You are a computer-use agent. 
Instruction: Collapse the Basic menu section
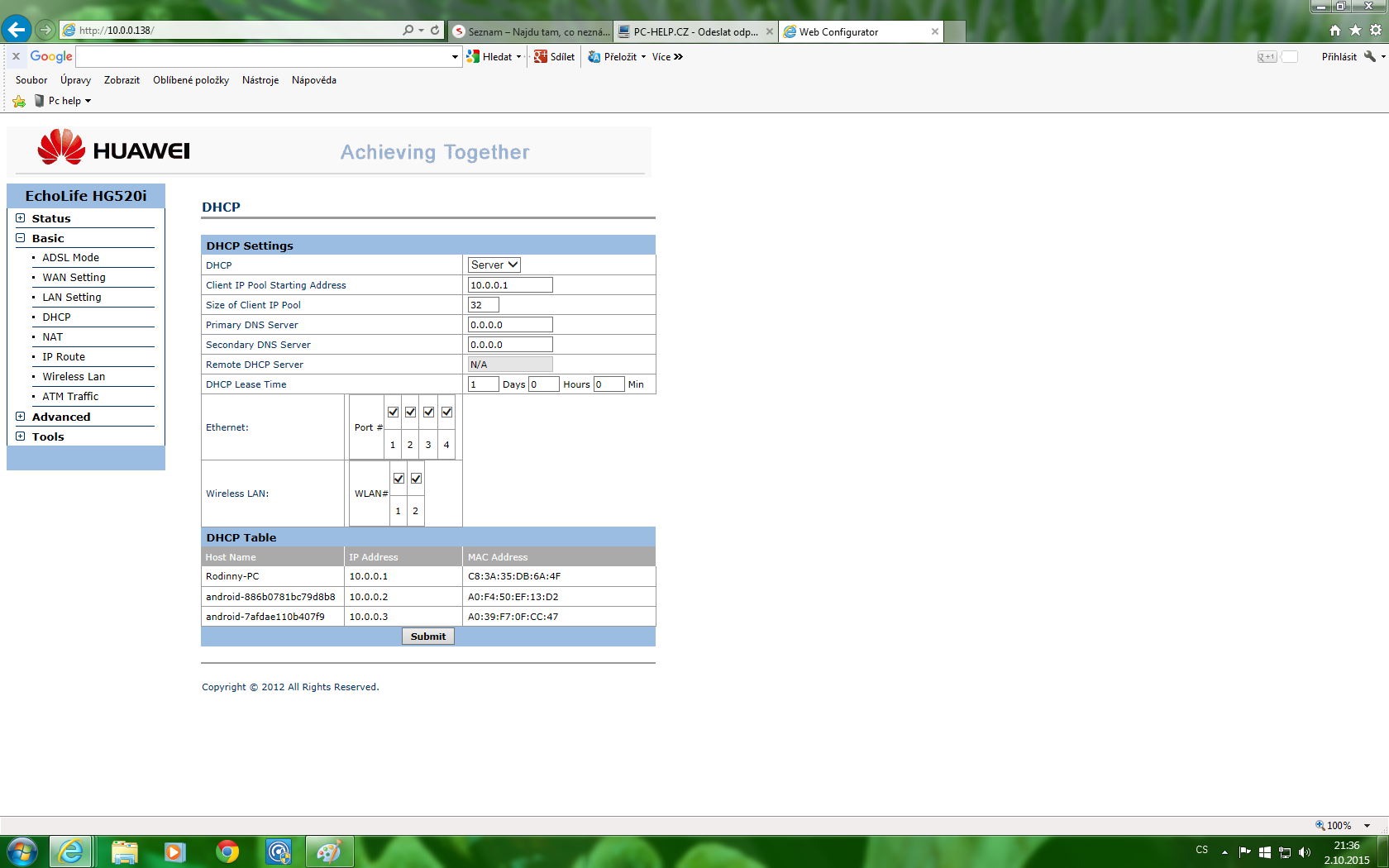21,238
